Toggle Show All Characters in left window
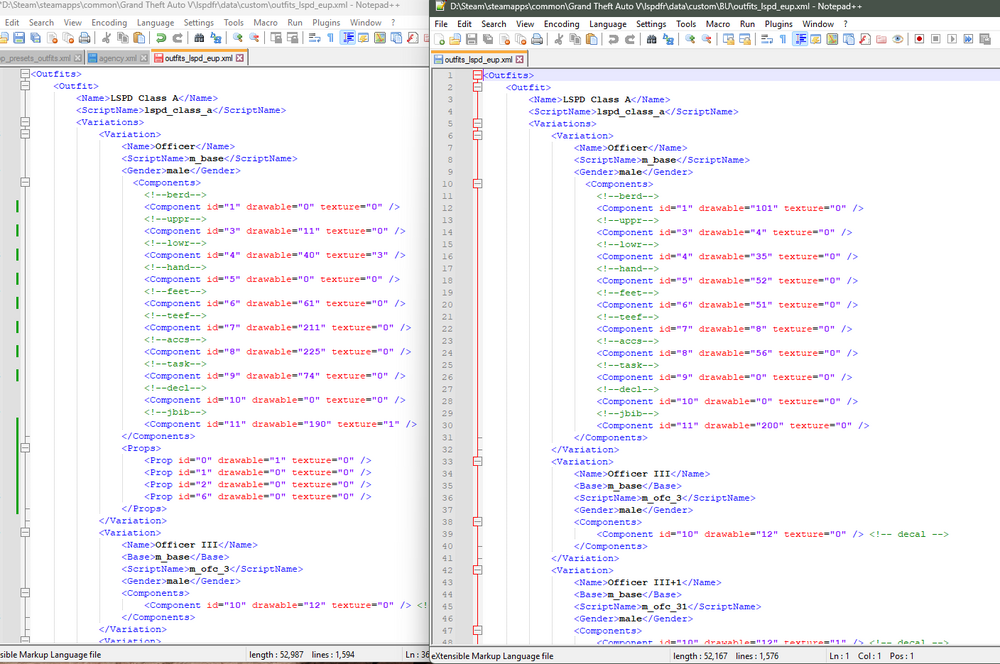The width and height of the screenshot is (1000, 664). (x=330, y=38)
